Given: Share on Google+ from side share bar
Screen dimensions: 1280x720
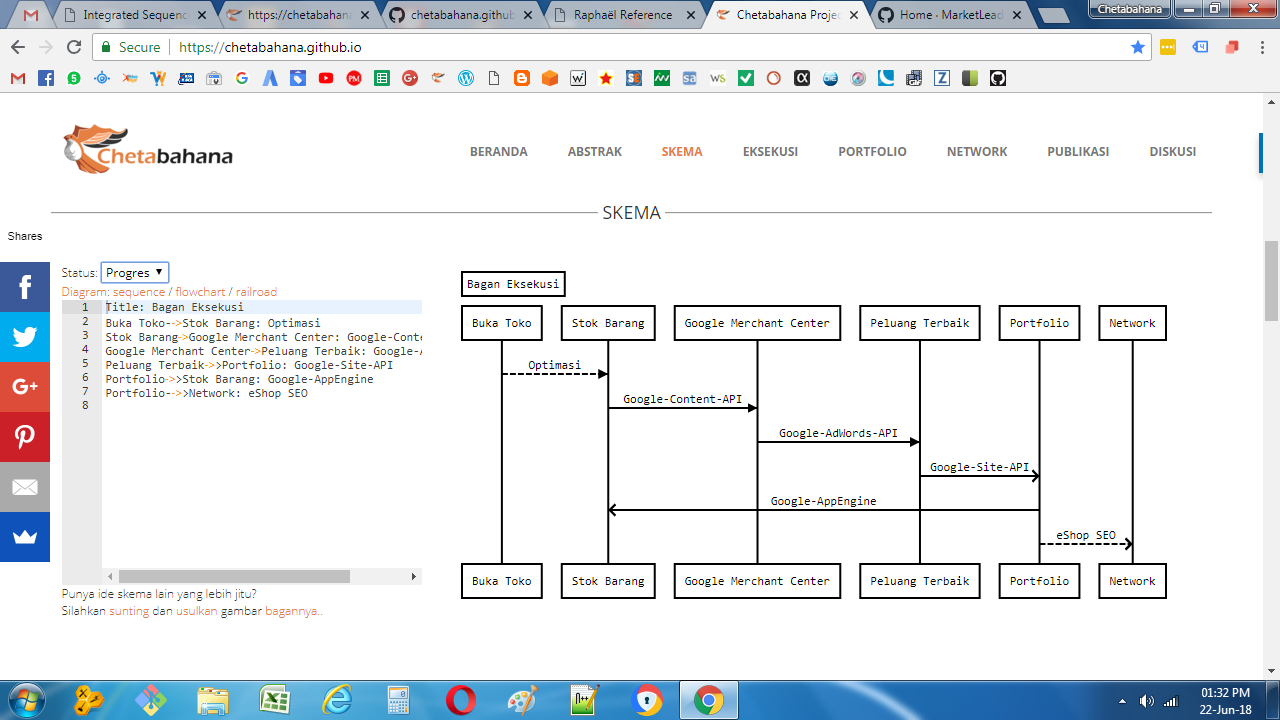Looking at the screenshot, I should click(x=25, y=387).
